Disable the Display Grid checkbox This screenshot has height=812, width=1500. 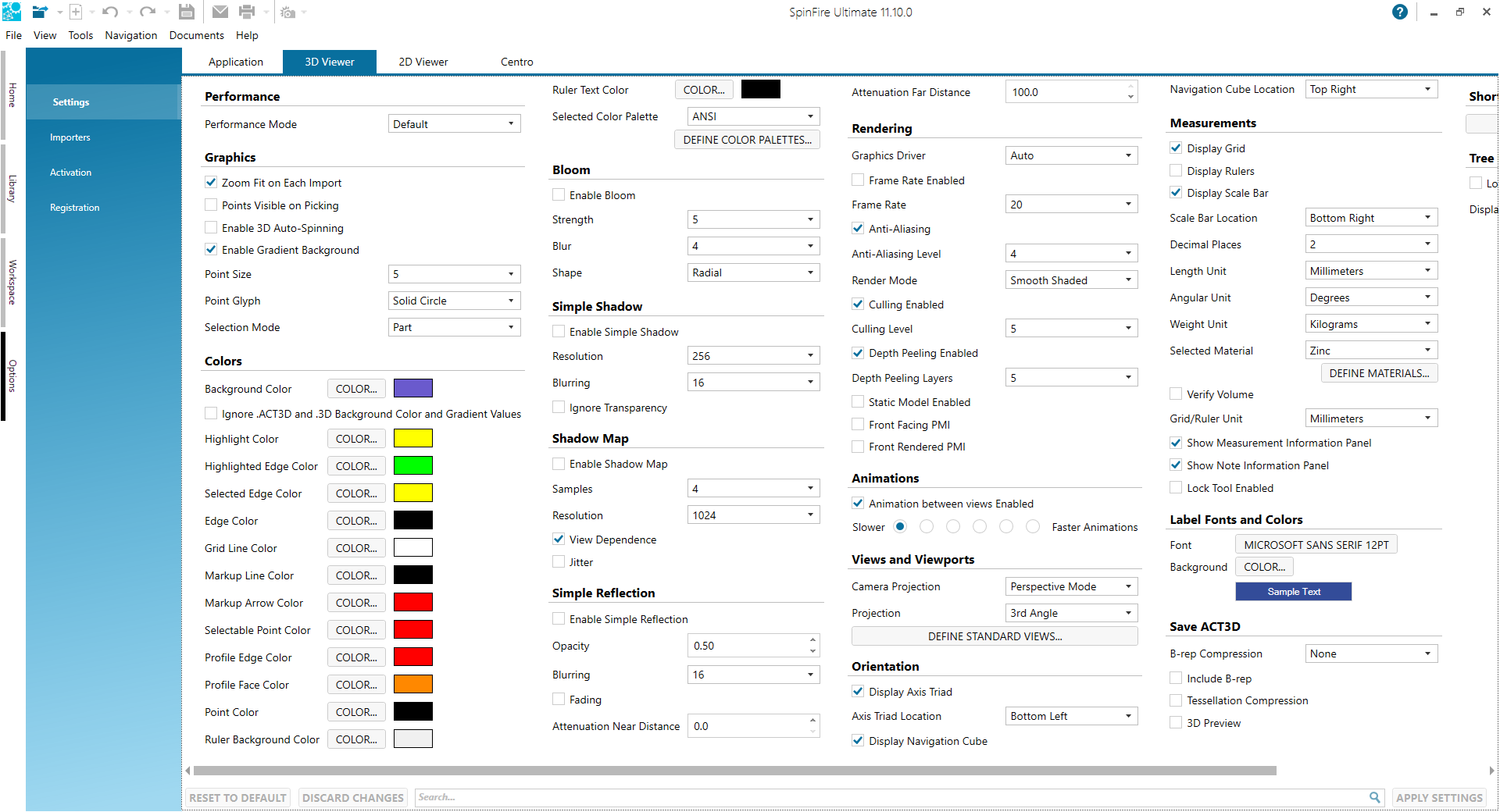click(x=1176, y=148)
